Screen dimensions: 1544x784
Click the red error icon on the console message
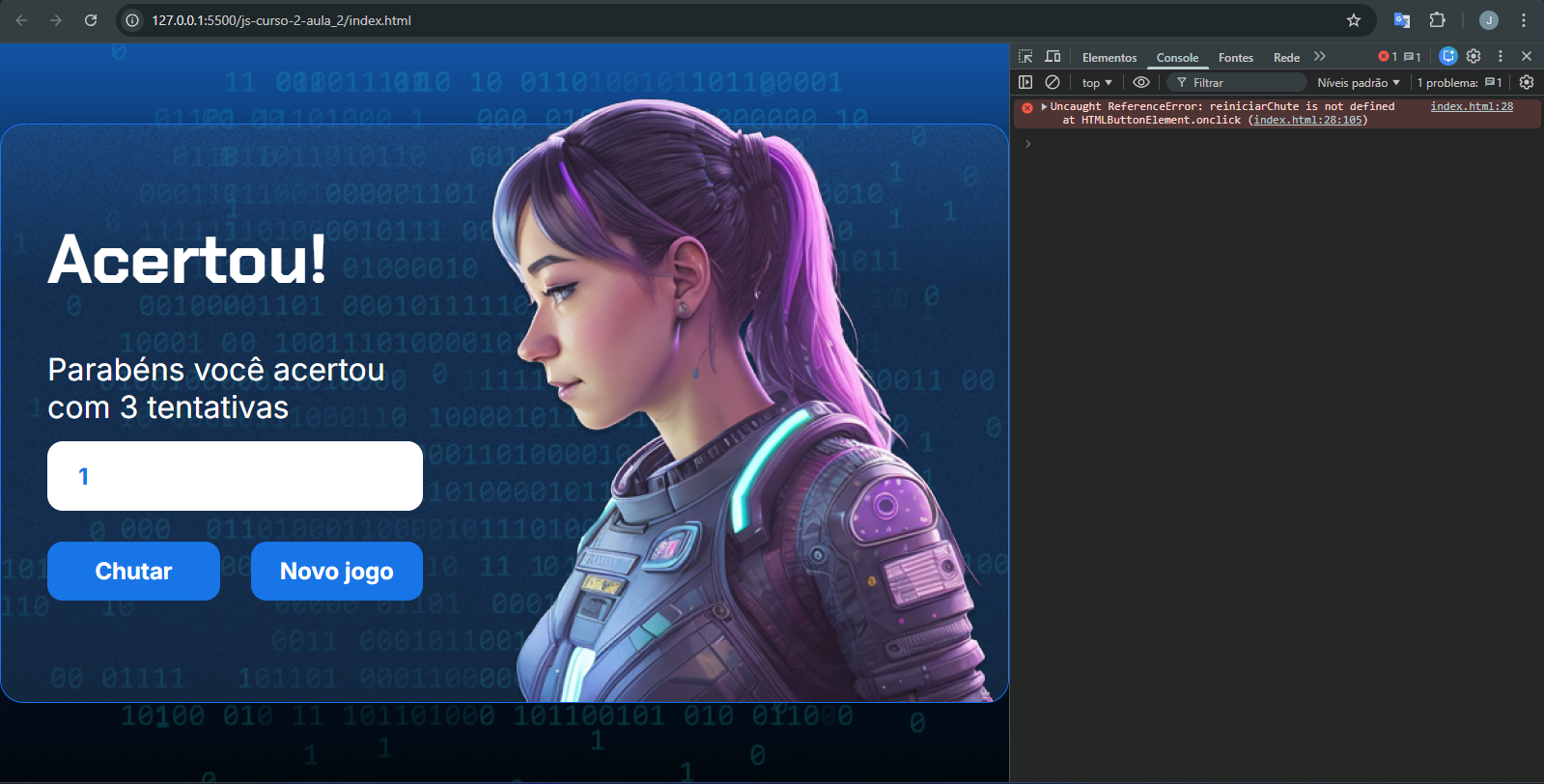point(1027,107)
